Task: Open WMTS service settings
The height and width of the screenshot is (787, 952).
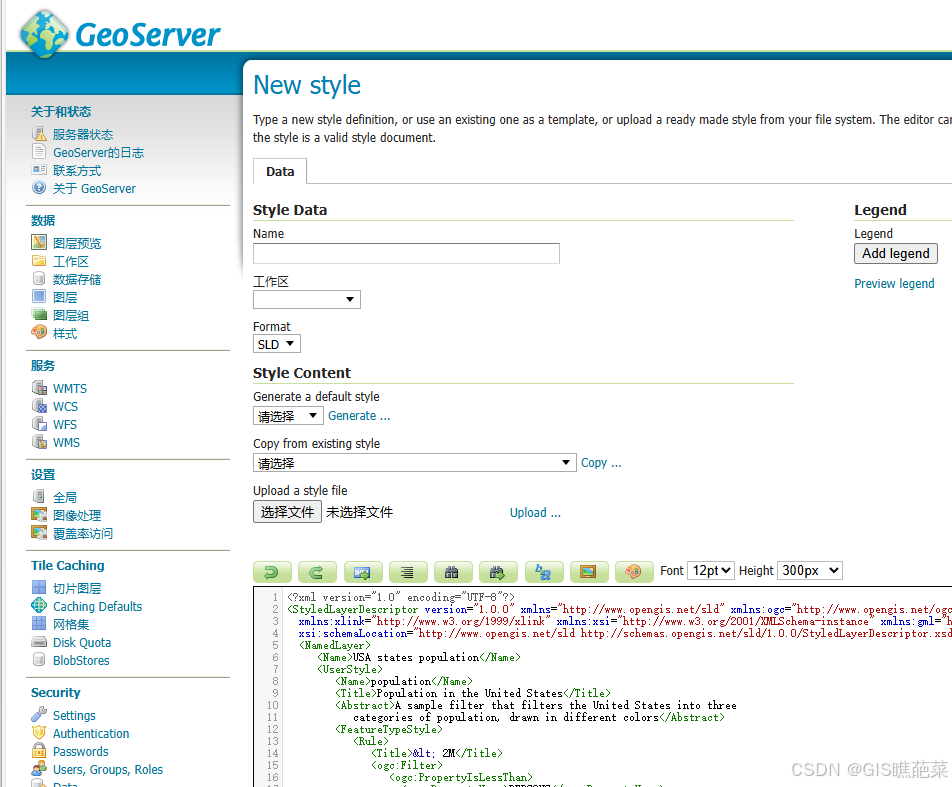Action: 70,389
